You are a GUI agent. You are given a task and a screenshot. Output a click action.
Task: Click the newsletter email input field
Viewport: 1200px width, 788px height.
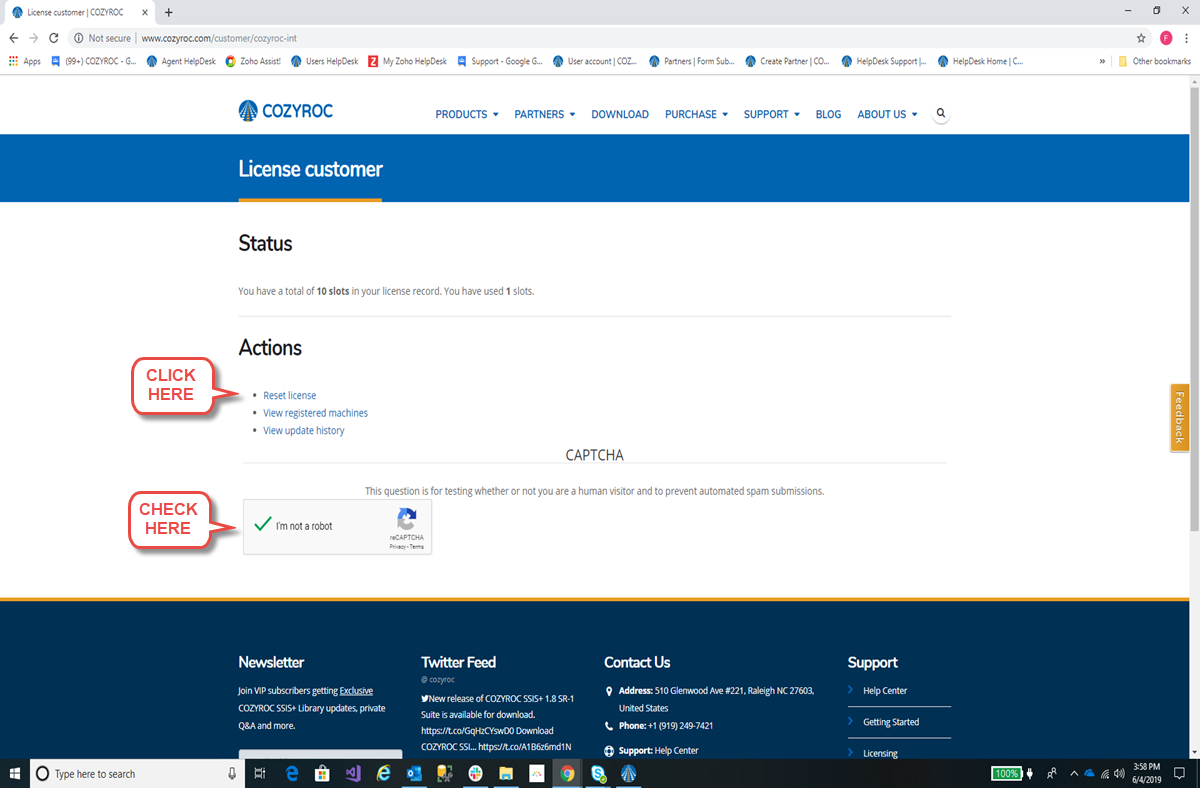tap(320, 755)
